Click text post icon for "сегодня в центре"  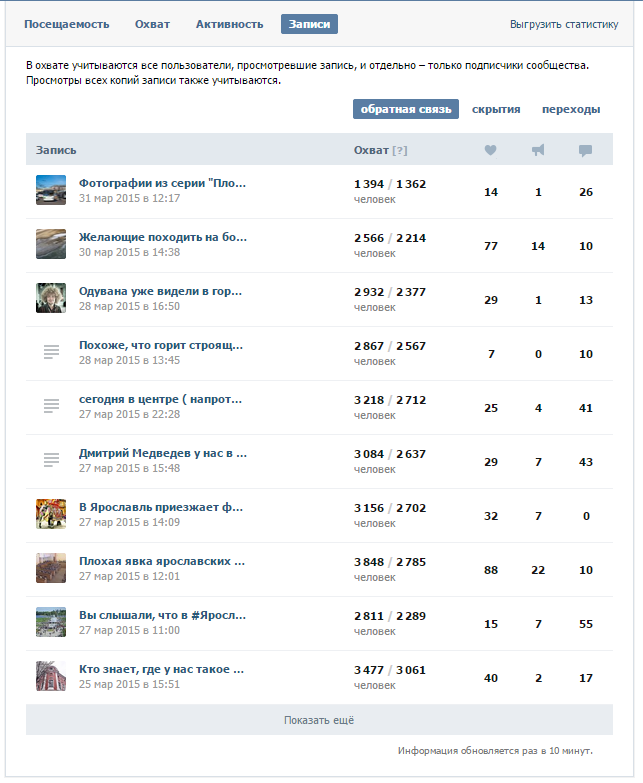[52, 406]
